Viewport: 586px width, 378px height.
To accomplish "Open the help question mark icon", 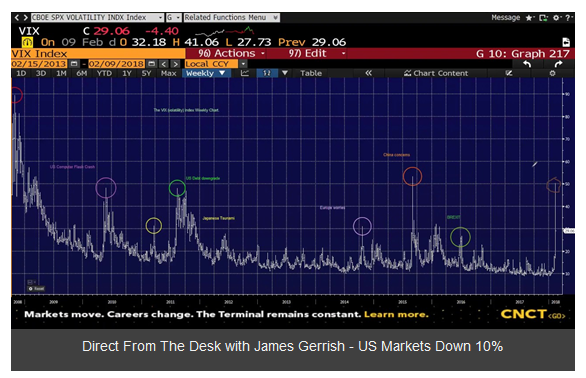I will 568,18.
